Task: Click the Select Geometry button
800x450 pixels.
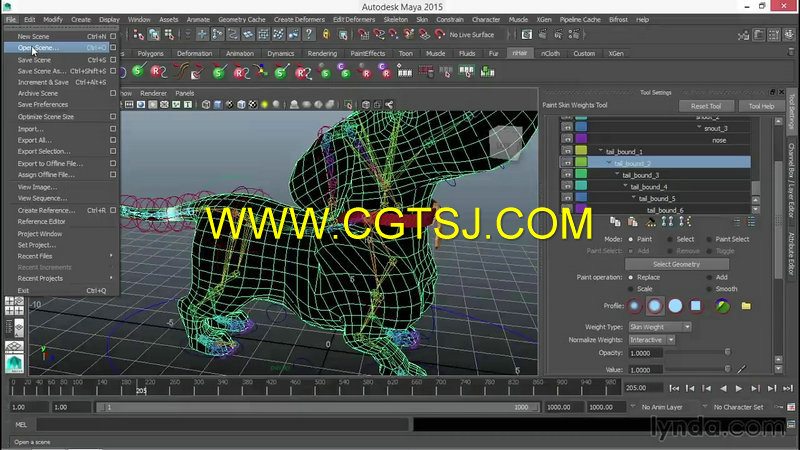Action: pos(677,264)
